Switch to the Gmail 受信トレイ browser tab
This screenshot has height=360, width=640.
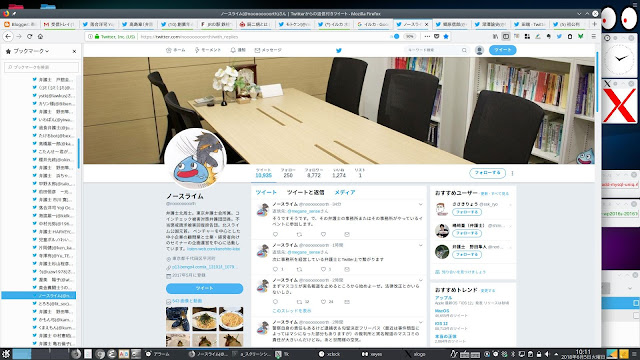60,24
